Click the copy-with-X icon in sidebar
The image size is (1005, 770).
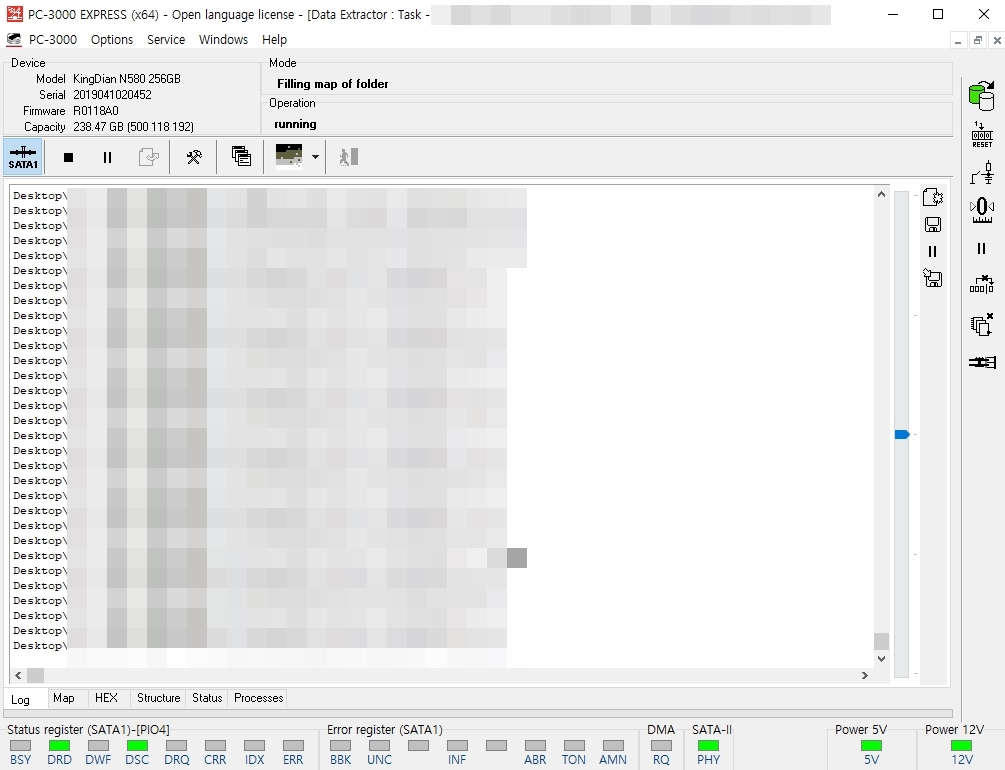pos(981,324)
